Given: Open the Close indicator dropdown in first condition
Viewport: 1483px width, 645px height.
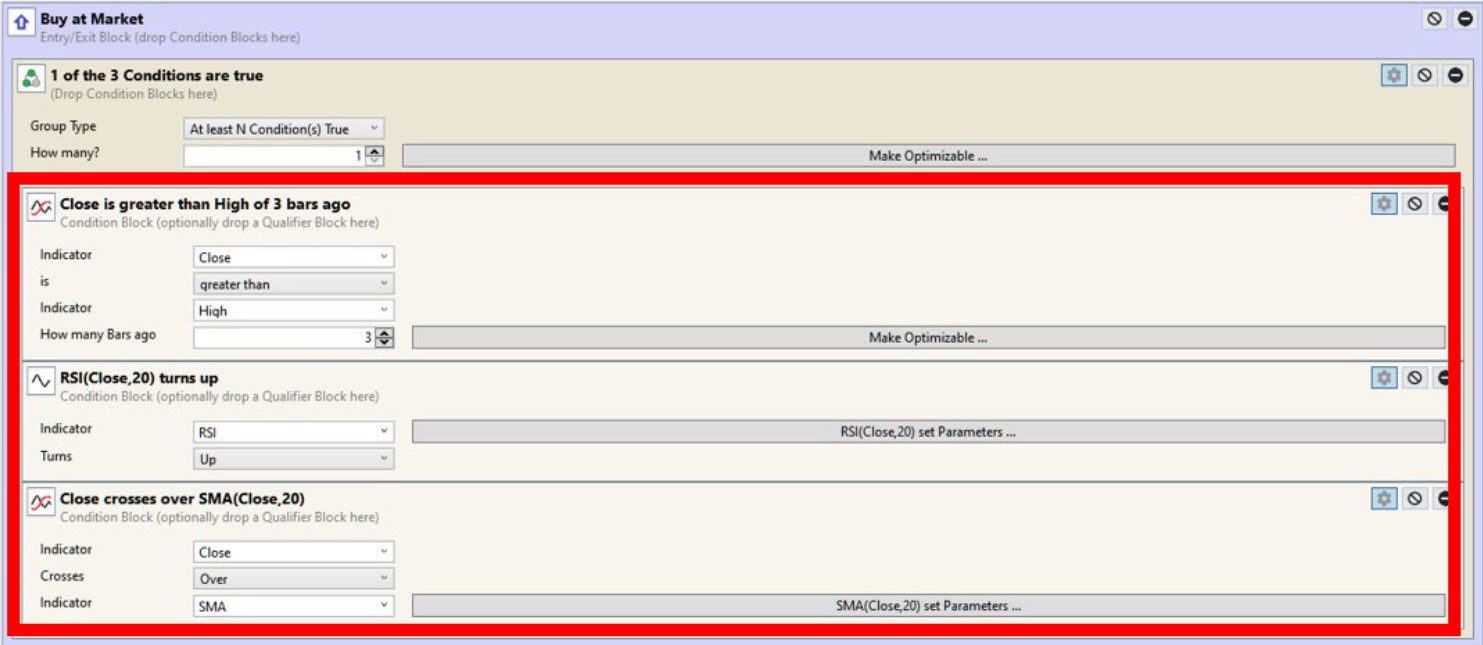Looking at the screenshot, I should (294, 257).
